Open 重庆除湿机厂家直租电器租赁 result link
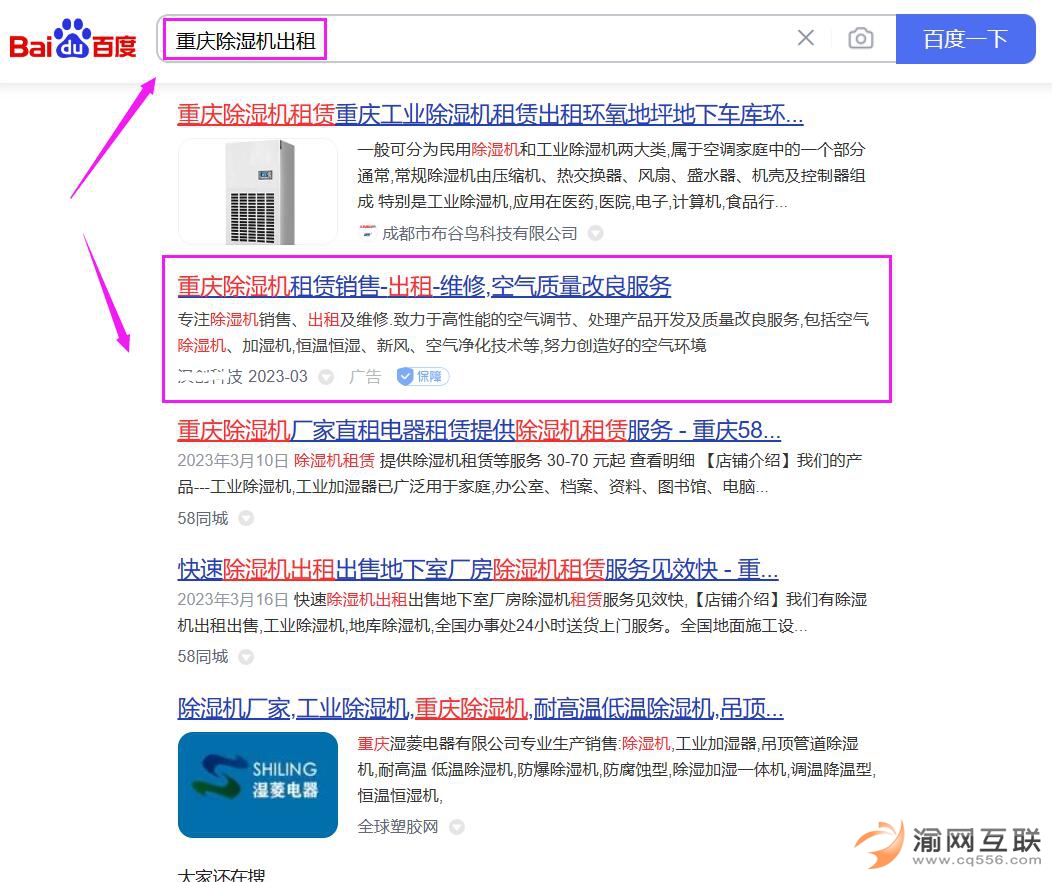 click(x=478, y=430)
